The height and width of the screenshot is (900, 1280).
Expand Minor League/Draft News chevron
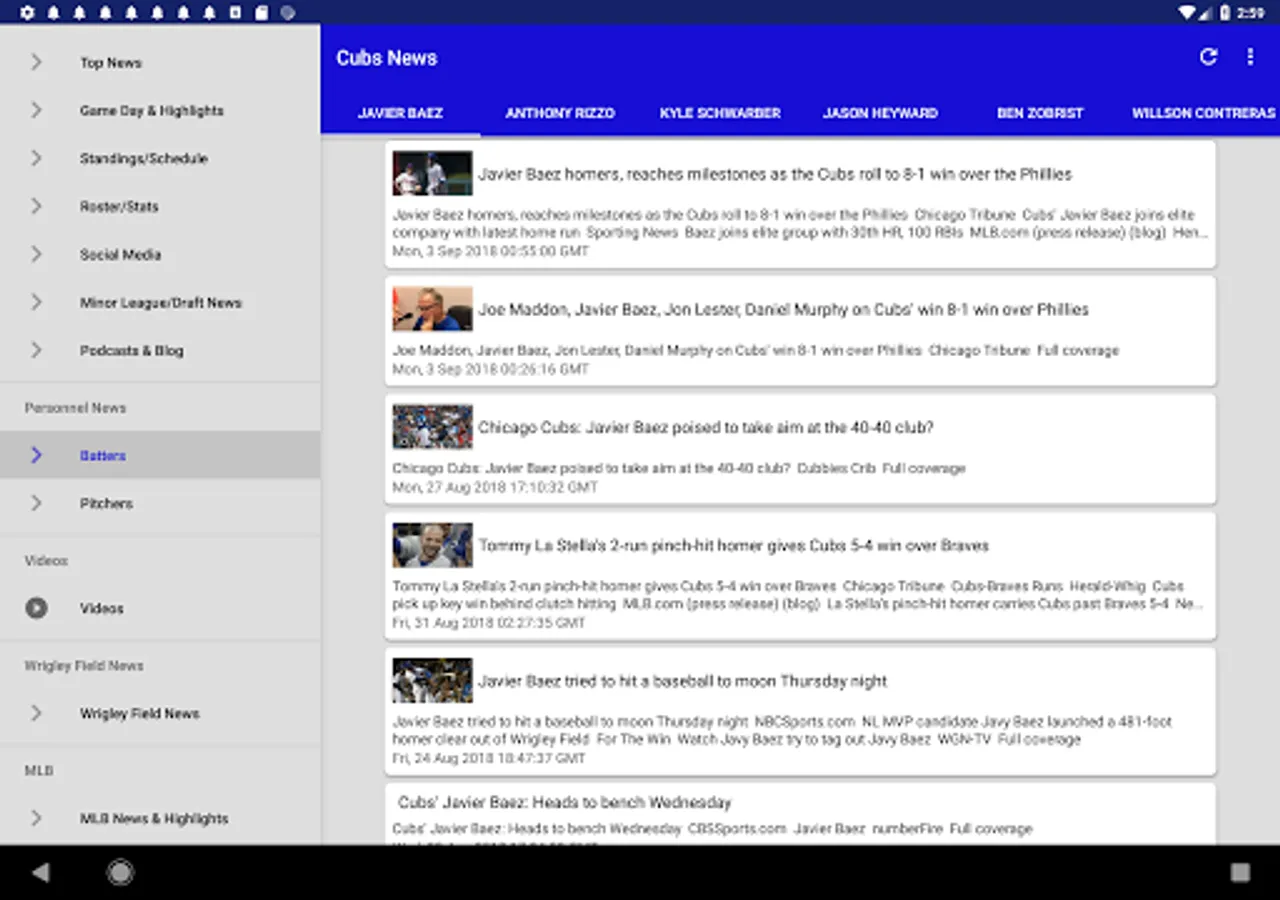[x=36, y=302]
